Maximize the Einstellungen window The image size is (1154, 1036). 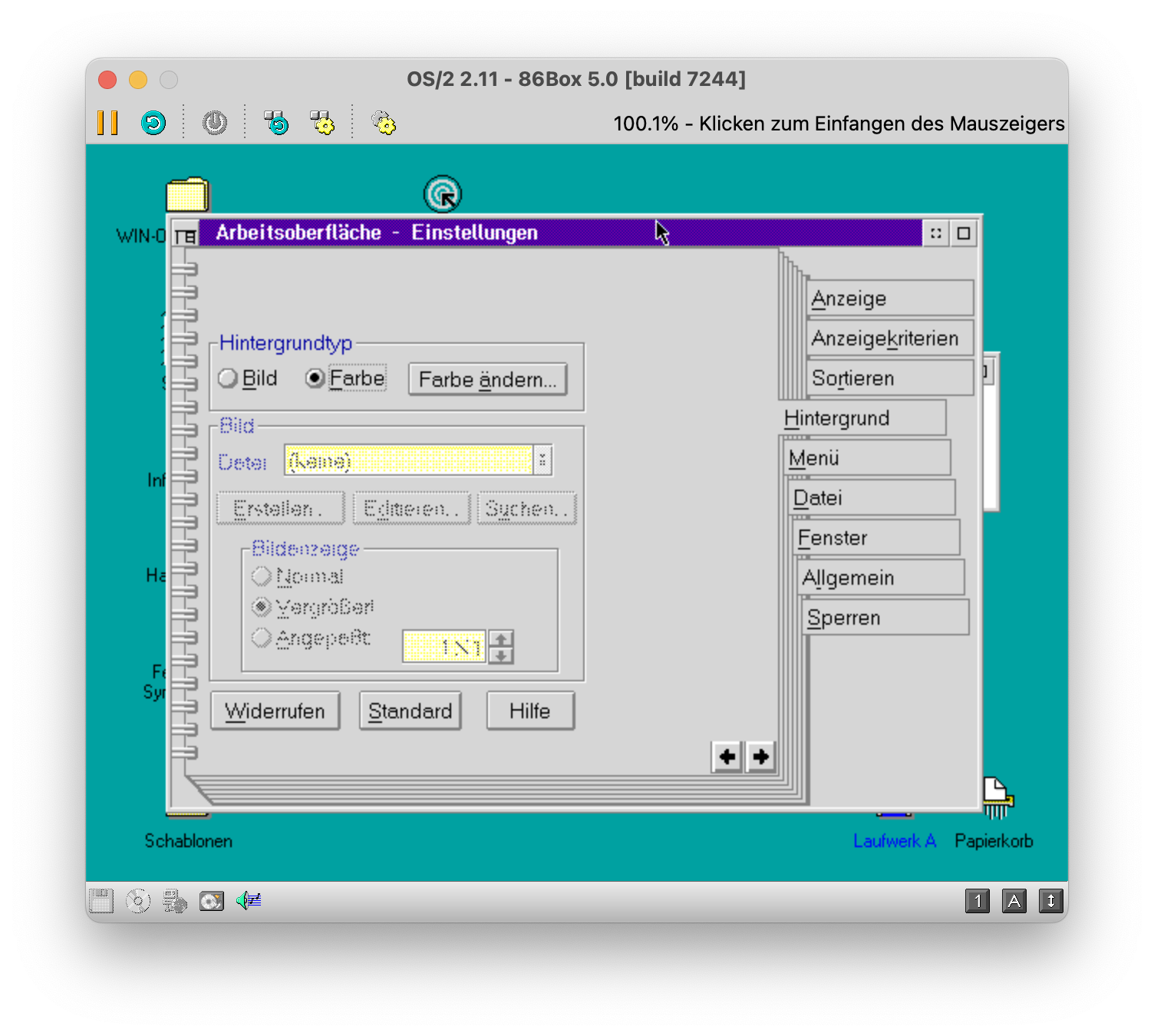pyautogui.click(x=964, y=233)
